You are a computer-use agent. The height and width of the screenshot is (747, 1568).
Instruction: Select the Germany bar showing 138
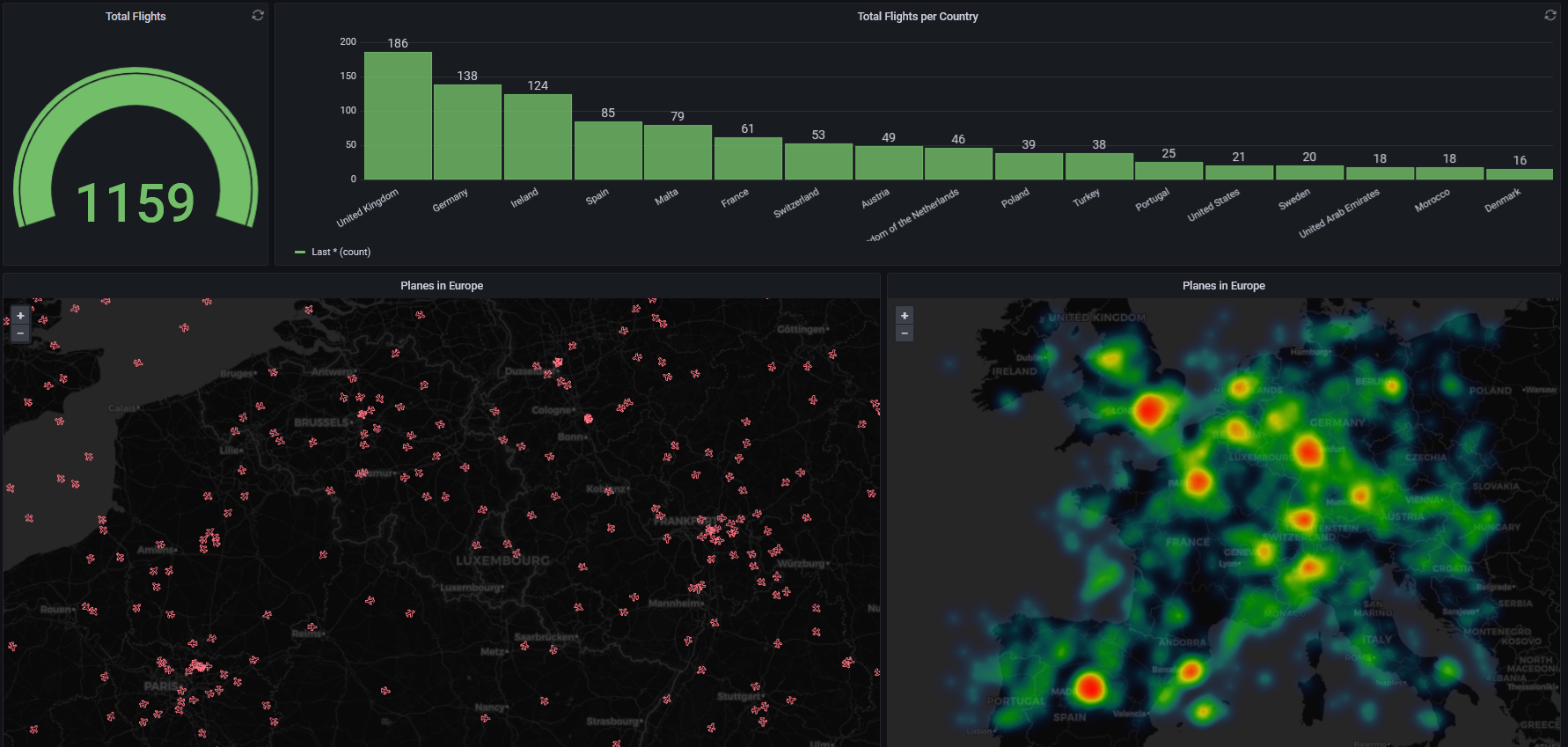(467, 132)
